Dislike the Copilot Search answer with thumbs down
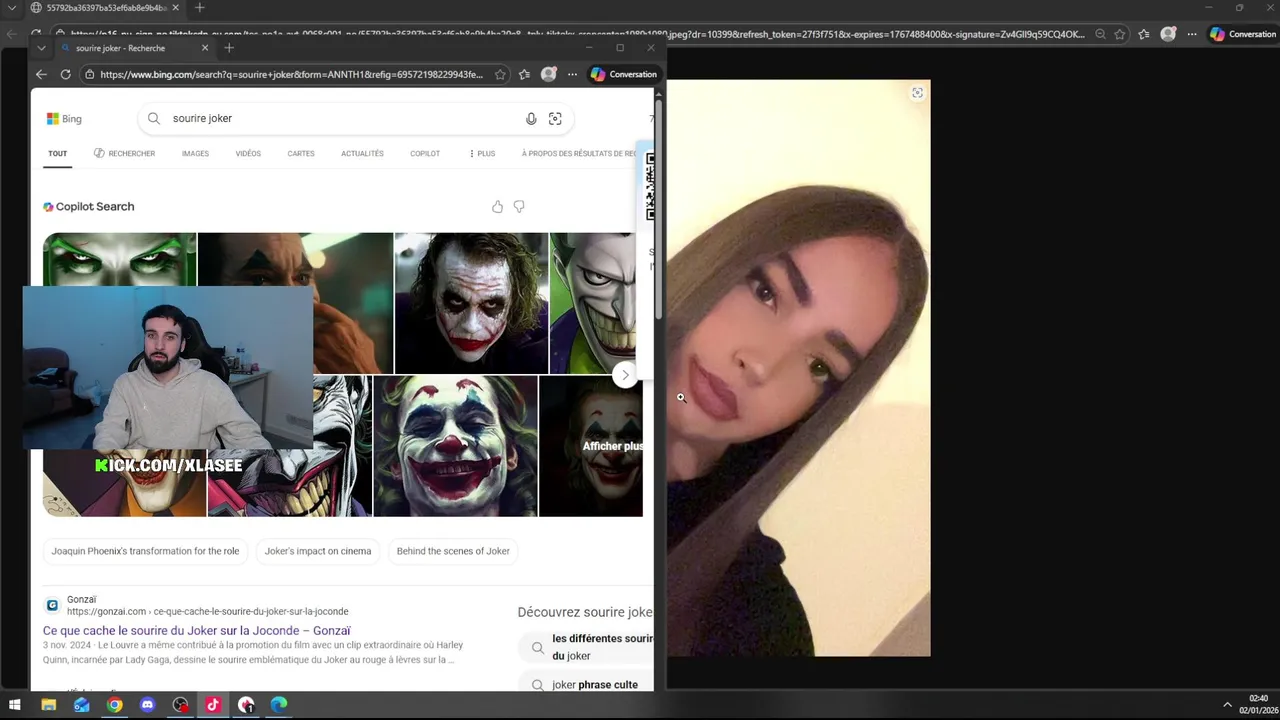 519,207
